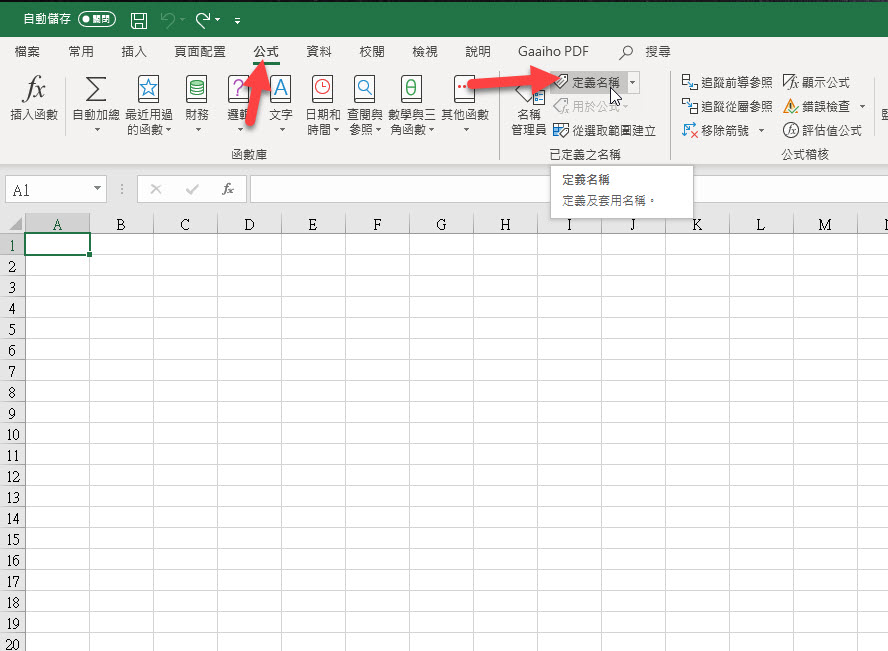Open the Date and Time functions icon
This screenshot has width=888, height=651.
[323, 89]
